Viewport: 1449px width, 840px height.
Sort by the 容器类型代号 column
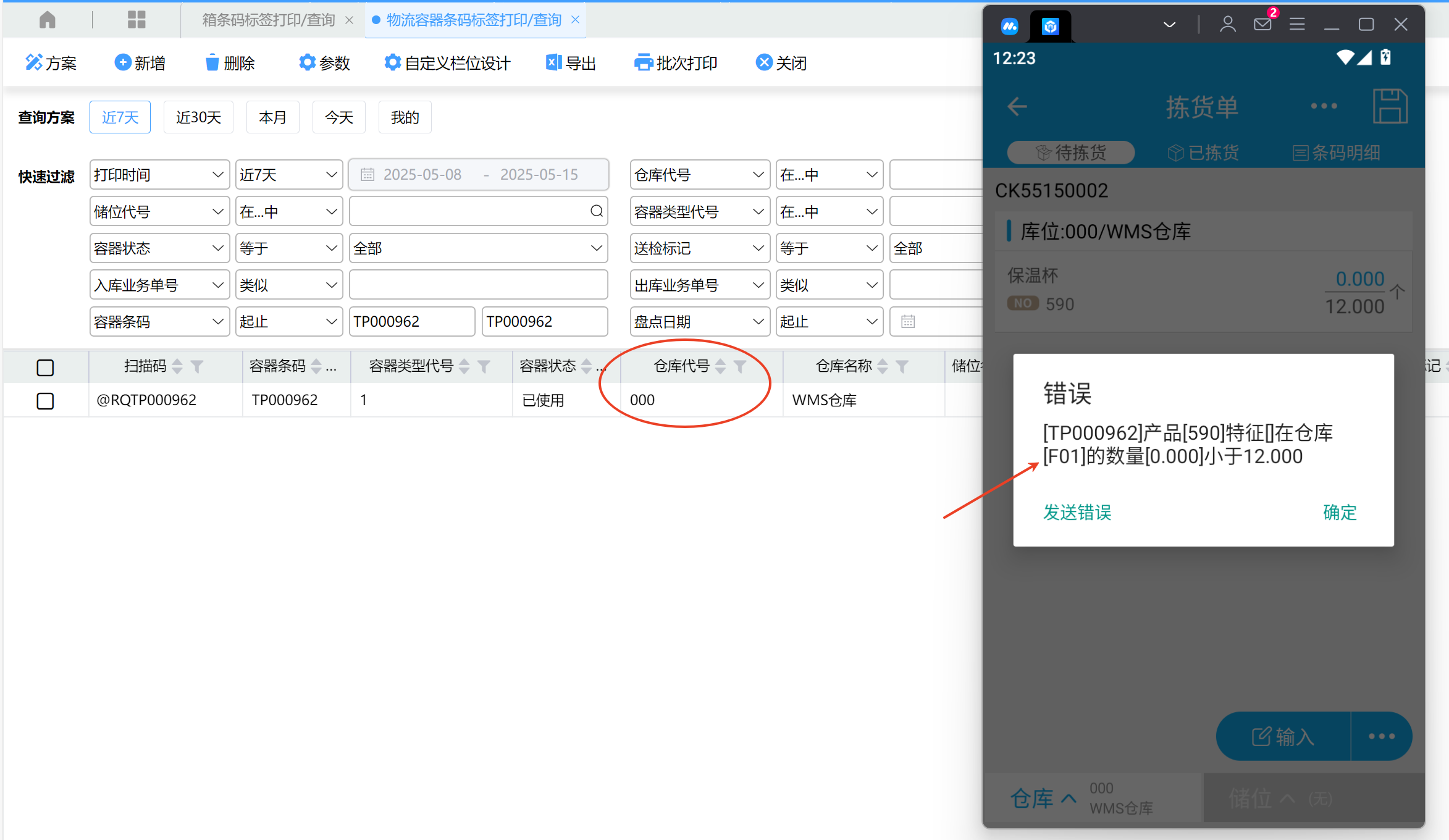pyautogui.click(x=464, y=366)
